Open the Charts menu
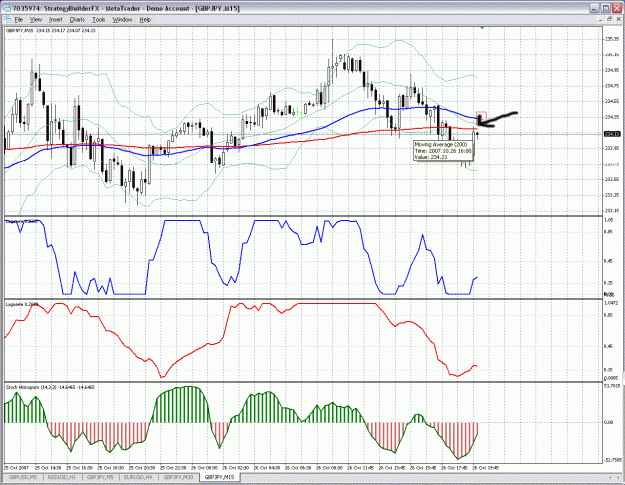This screenshot has width=625, height=485. [77, 20]
